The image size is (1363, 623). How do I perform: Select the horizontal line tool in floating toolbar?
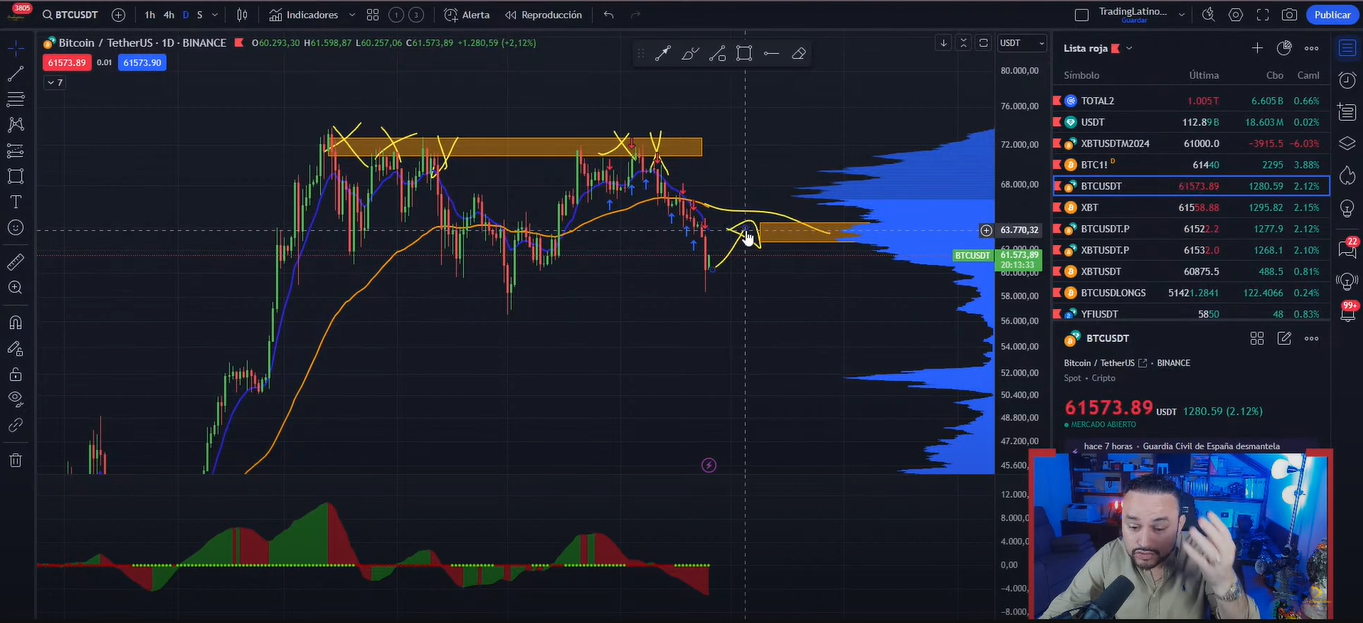click(771, 54)
